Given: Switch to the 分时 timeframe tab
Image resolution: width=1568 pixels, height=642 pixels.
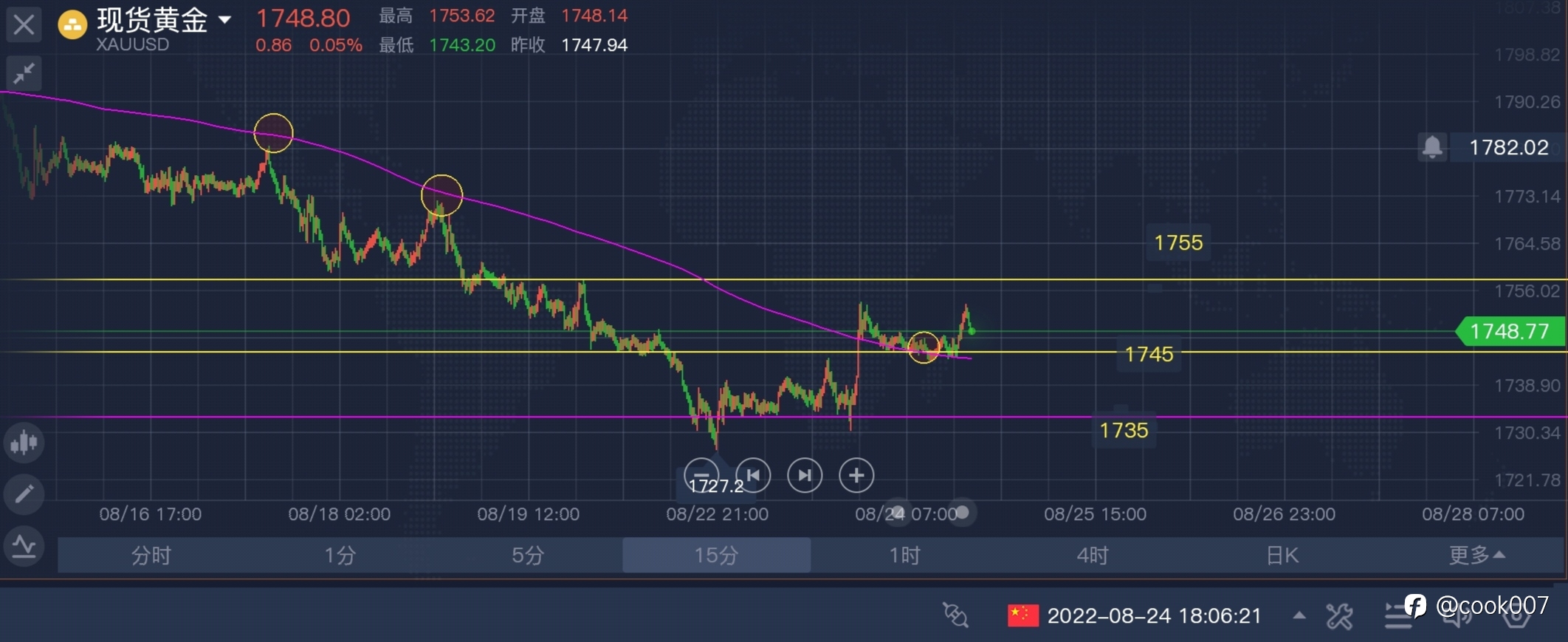Looking at the screenshot, I should click(x=151, y=555).
